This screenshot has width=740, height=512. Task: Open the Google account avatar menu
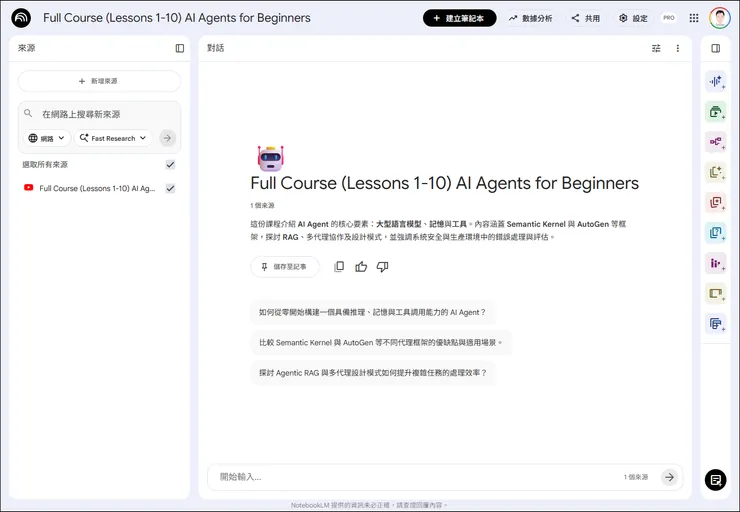pos(719,18)
